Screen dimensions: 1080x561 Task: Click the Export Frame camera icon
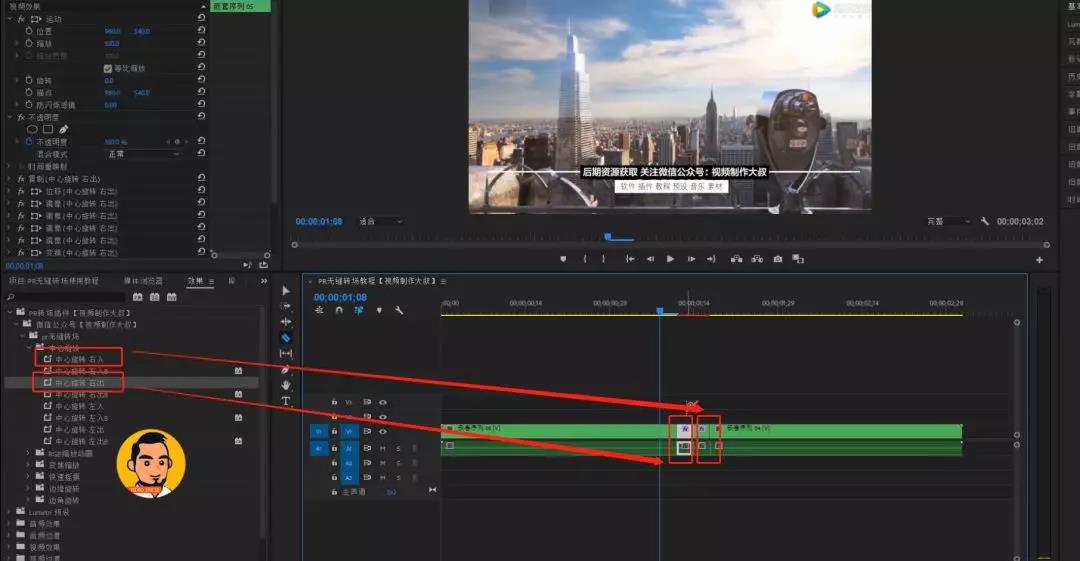click(x=778, y=259)
